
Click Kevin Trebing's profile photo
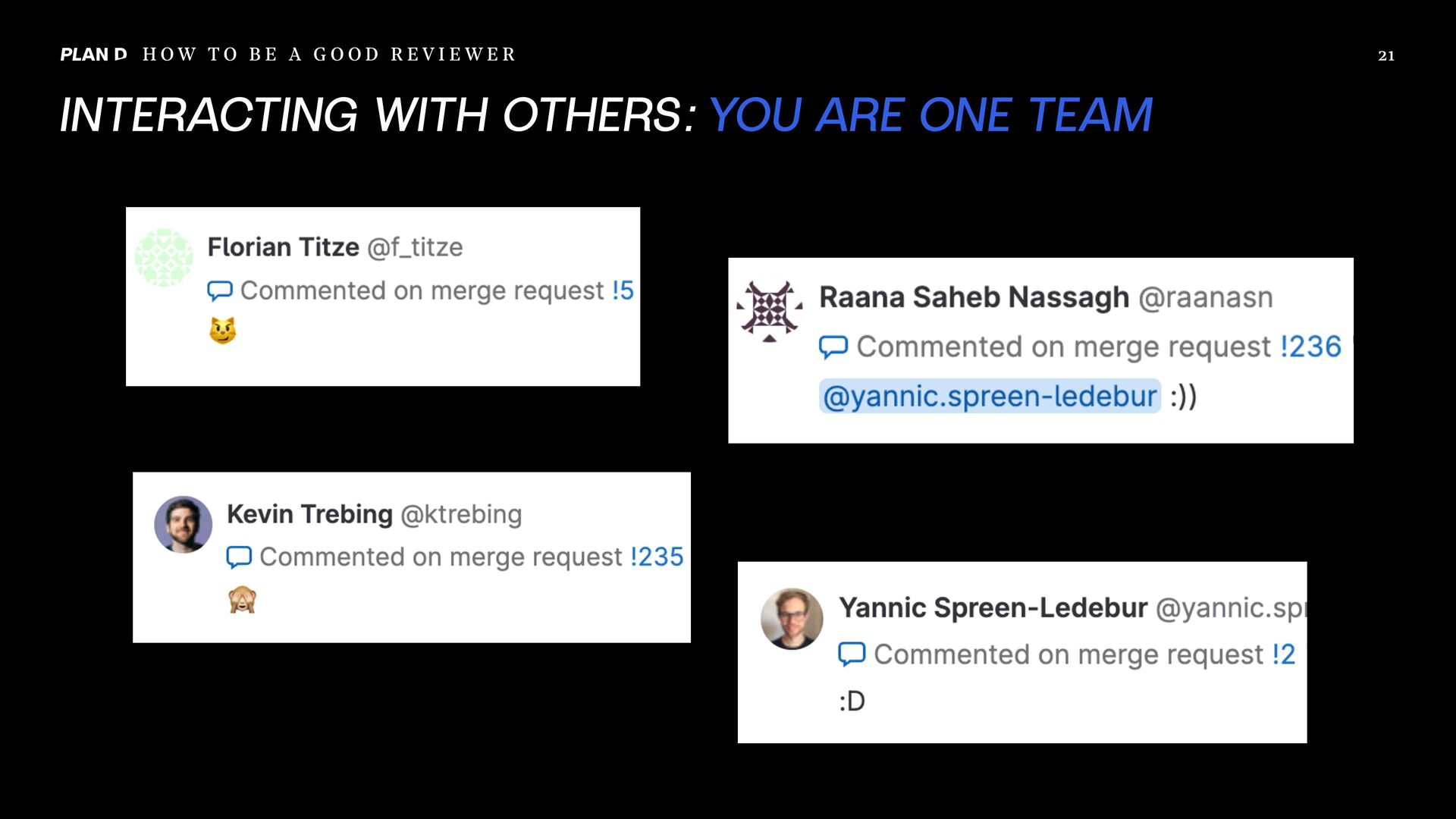coord(183,524)
